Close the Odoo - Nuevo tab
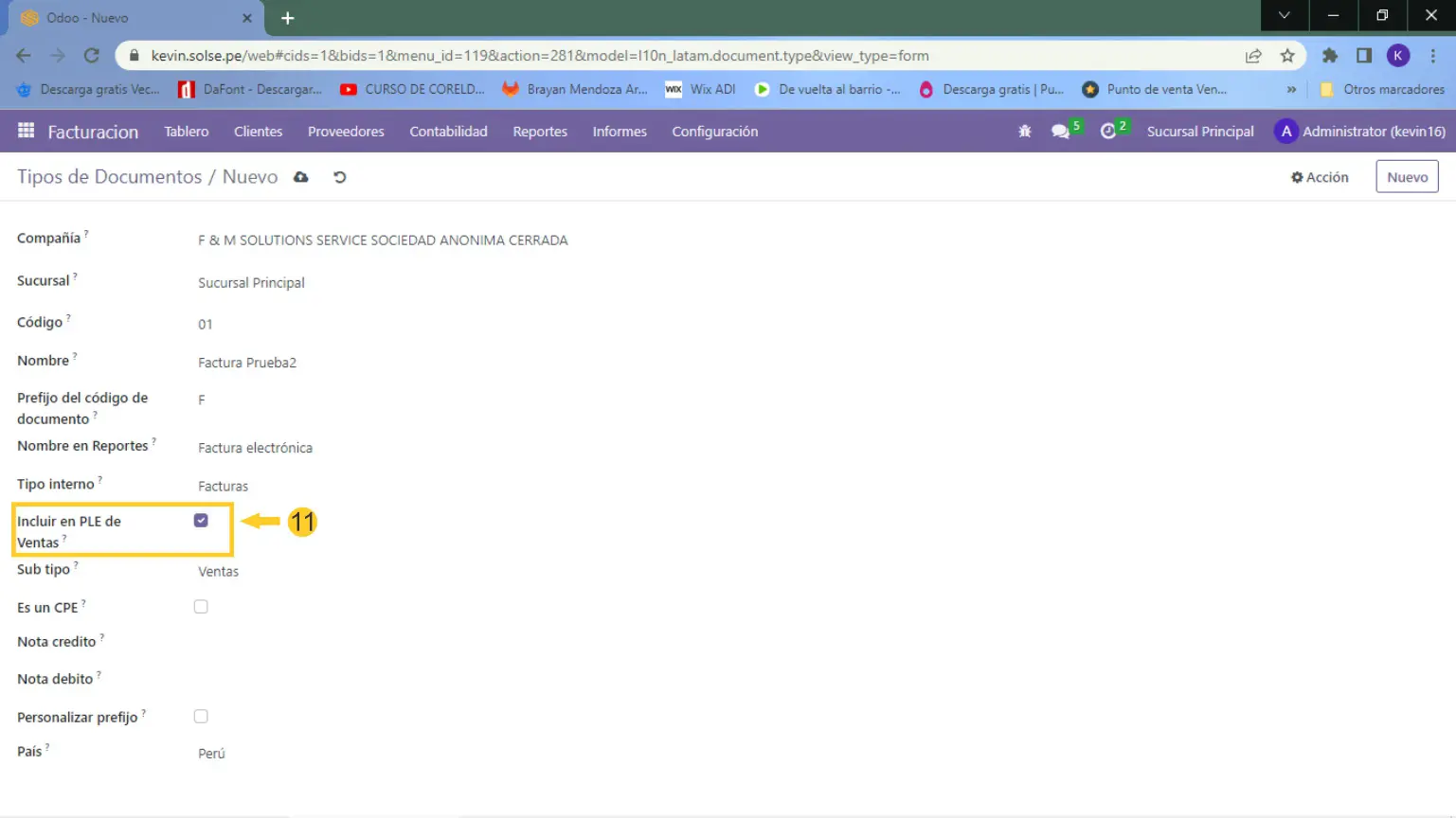The image size is (1456, 818). click(247, 18)
